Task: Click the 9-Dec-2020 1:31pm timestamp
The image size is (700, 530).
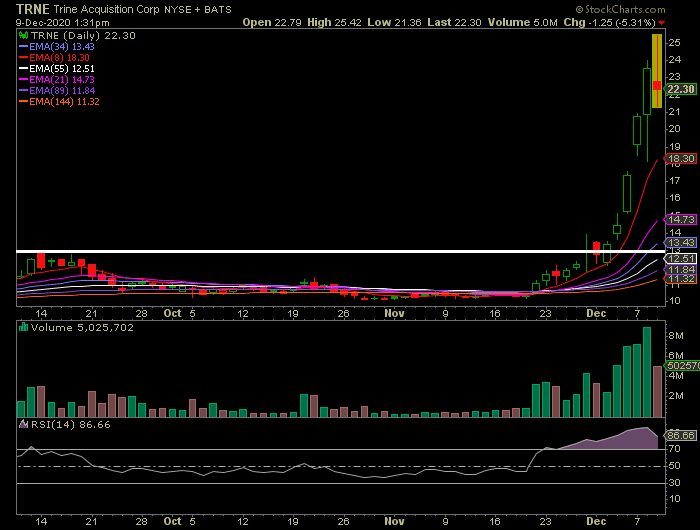Action: (x=62, y=22)
